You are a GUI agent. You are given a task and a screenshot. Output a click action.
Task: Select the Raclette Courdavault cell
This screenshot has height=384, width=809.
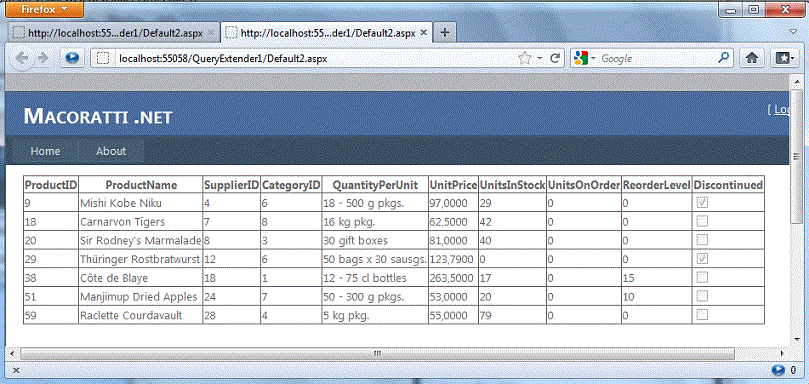click(141, 315)
